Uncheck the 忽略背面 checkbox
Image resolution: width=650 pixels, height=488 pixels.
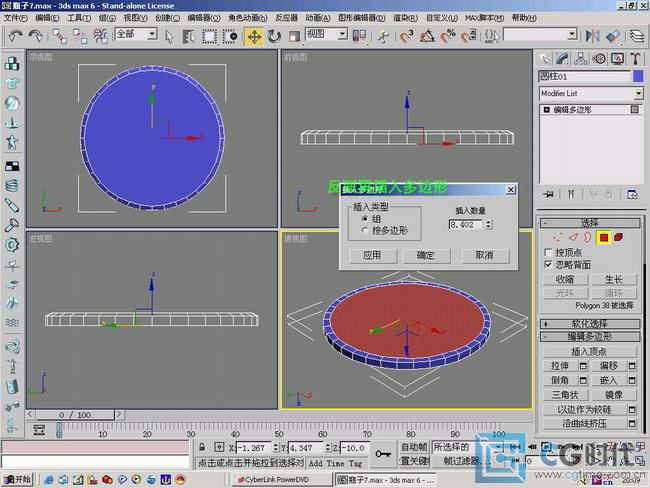tap(548, 265)
